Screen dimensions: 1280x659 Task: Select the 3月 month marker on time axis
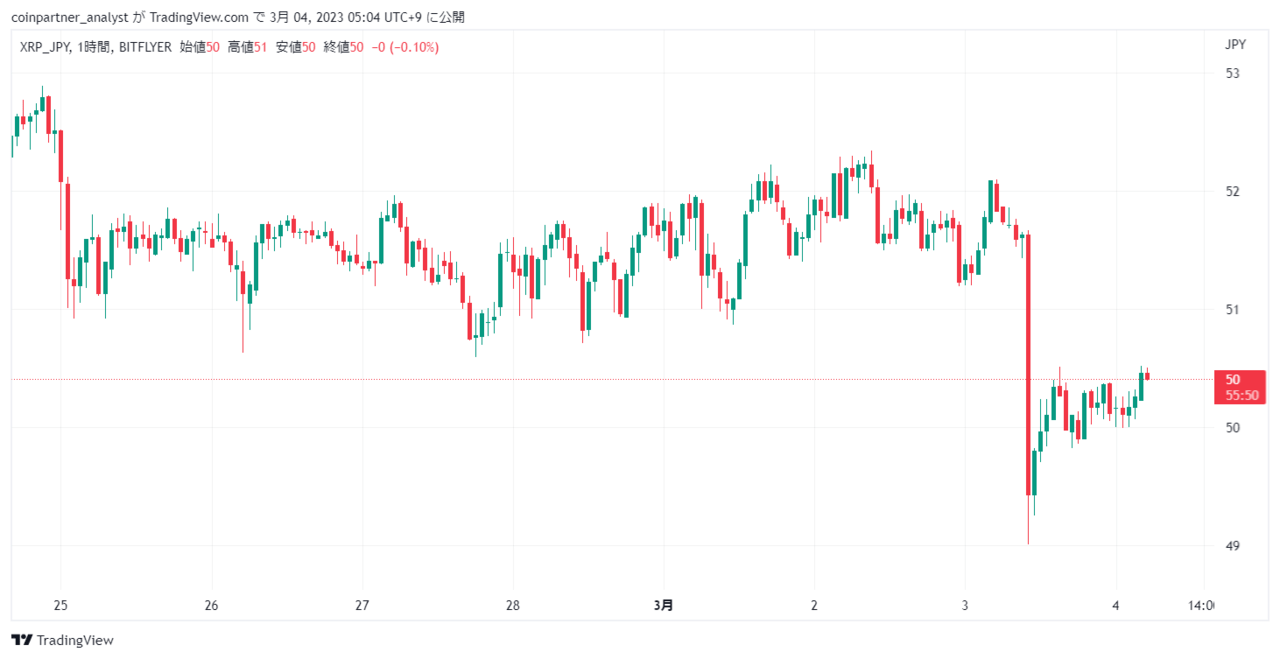point(663,605)
